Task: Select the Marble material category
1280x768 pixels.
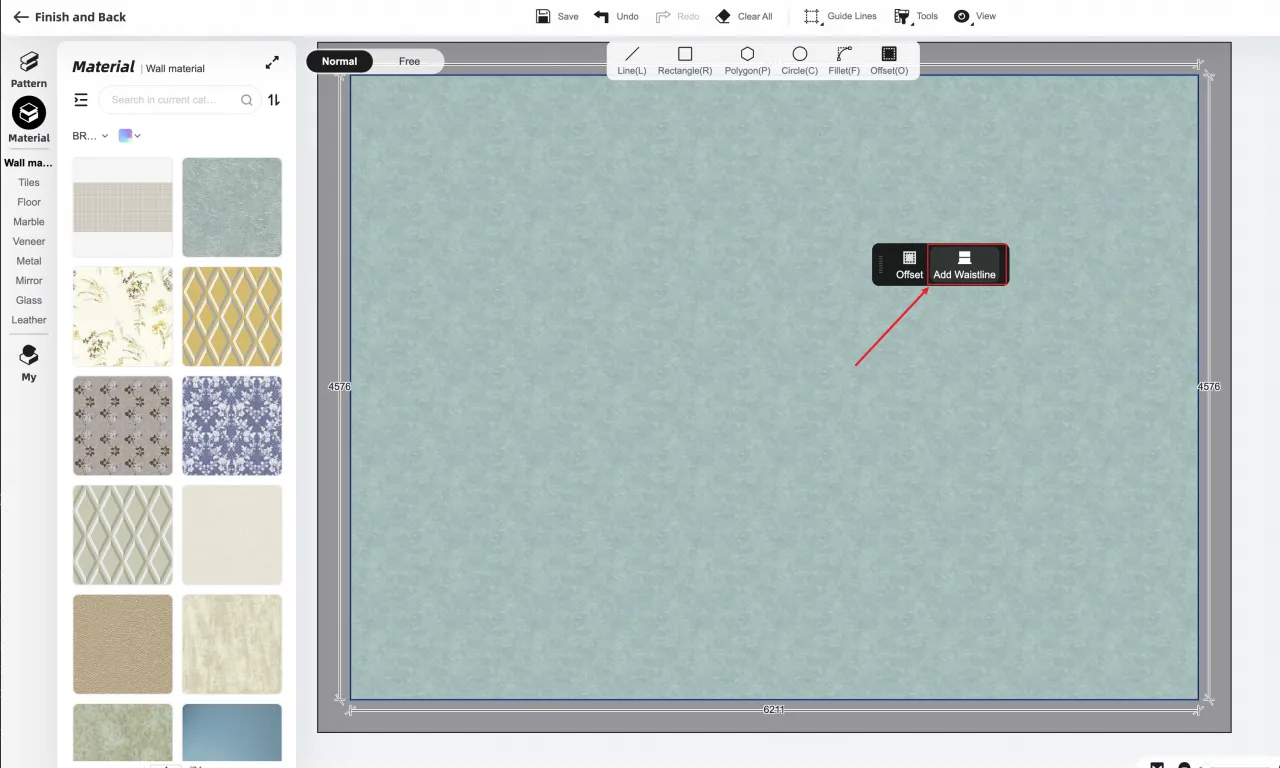Action: click(29, 222)
